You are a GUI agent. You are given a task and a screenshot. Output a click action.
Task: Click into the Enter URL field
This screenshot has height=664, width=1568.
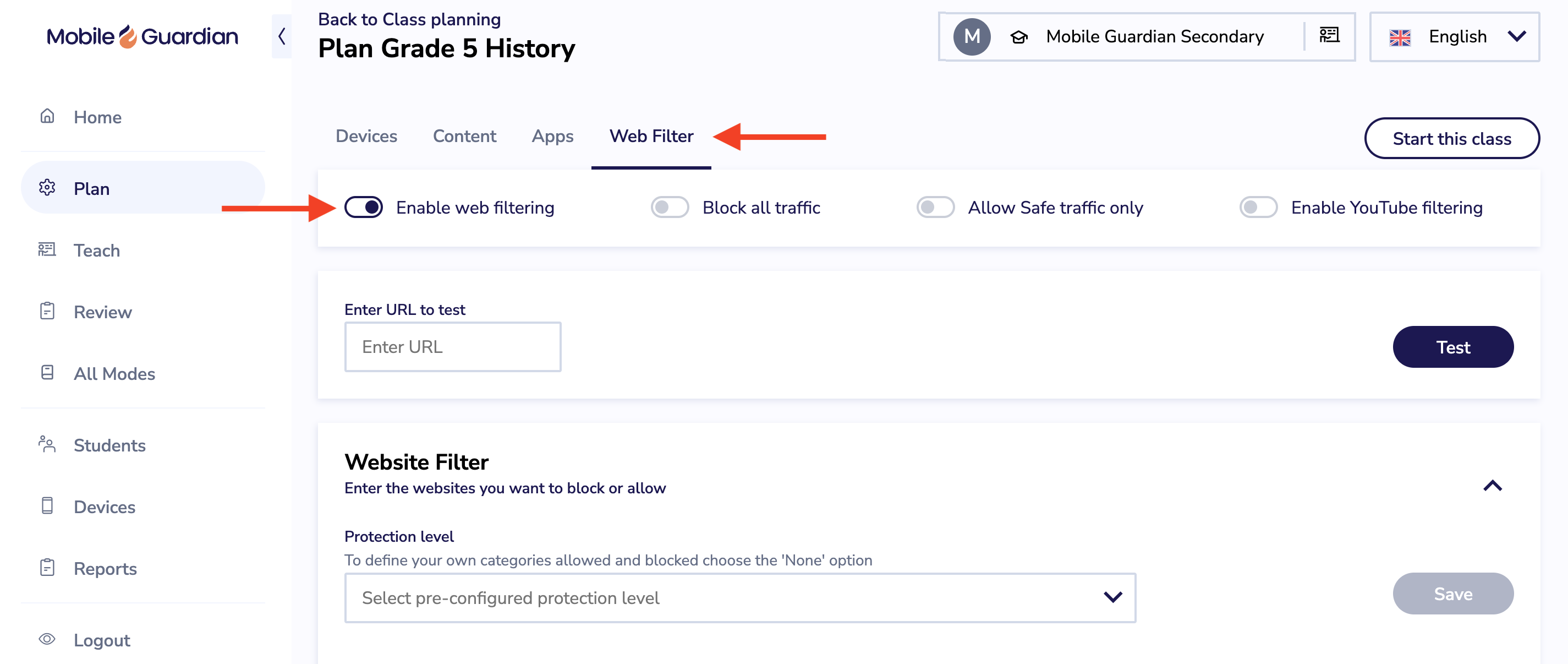(x=453, y=347)
